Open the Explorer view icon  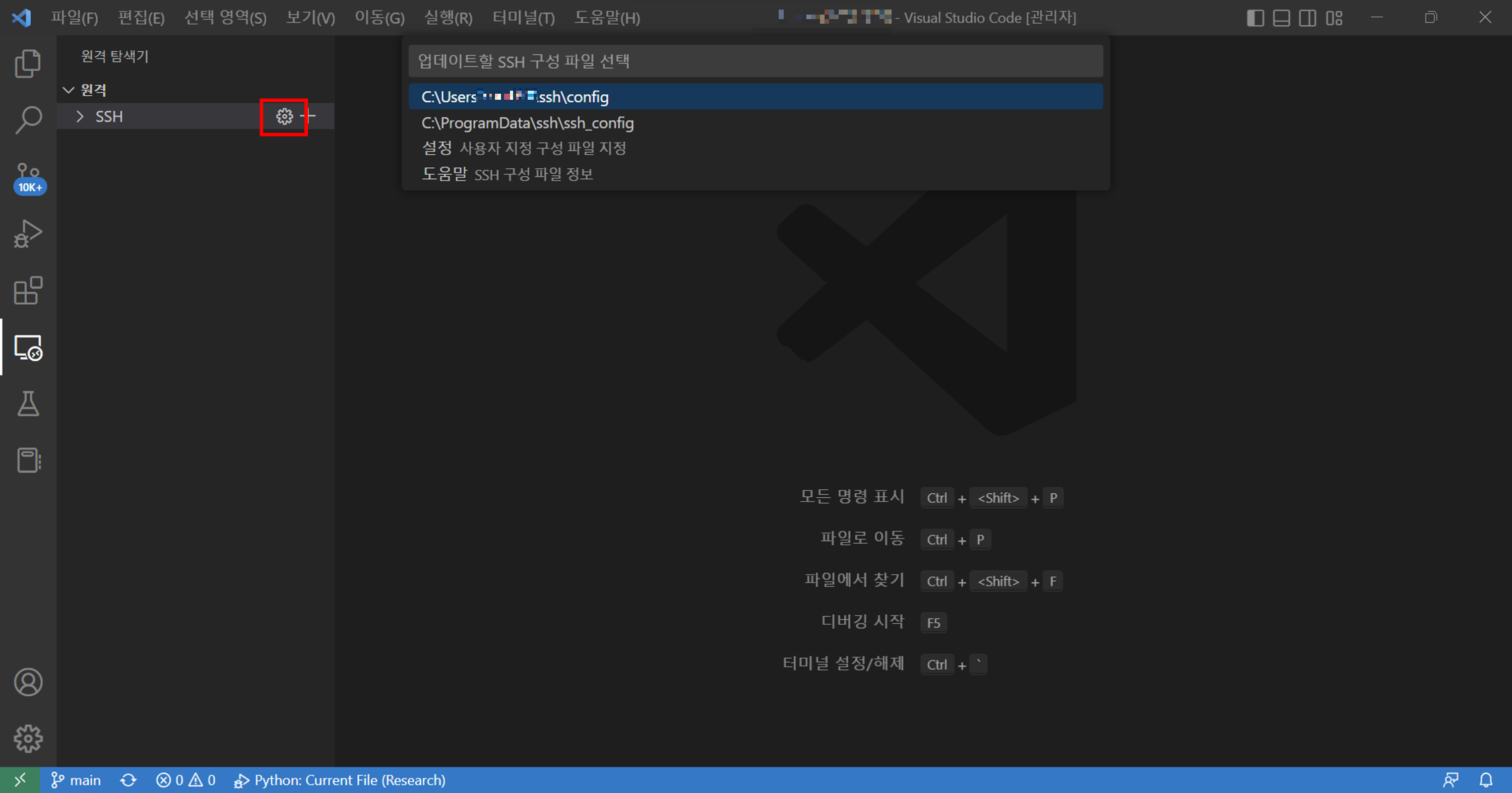28,63
